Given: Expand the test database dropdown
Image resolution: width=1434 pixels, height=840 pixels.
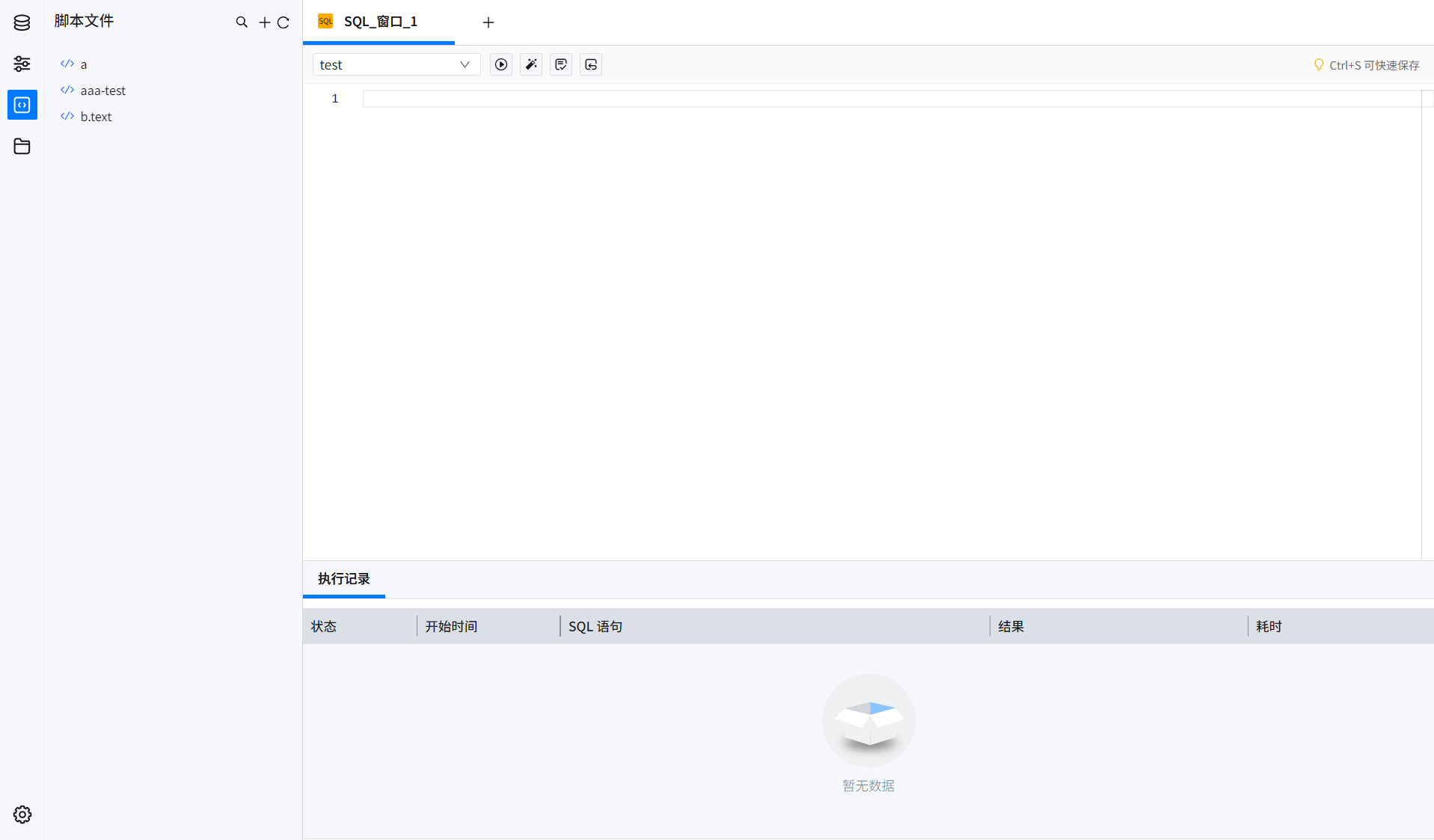Looking at the screenshot, I should [396, 65].
